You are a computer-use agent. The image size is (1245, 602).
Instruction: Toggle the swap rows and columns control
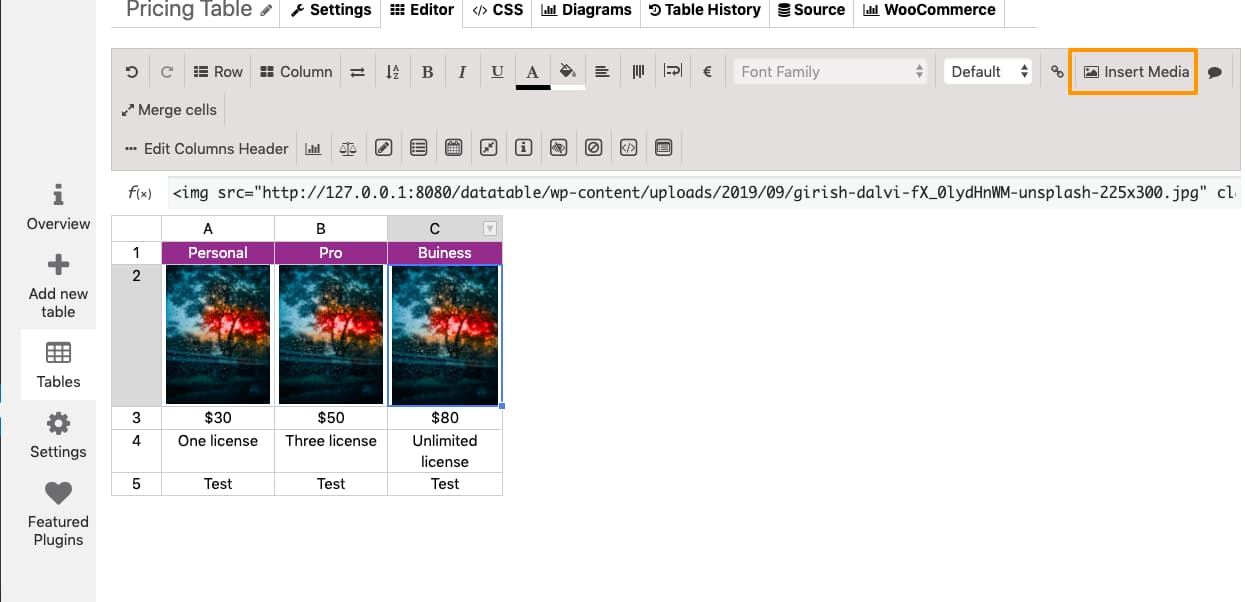(357, 71)
